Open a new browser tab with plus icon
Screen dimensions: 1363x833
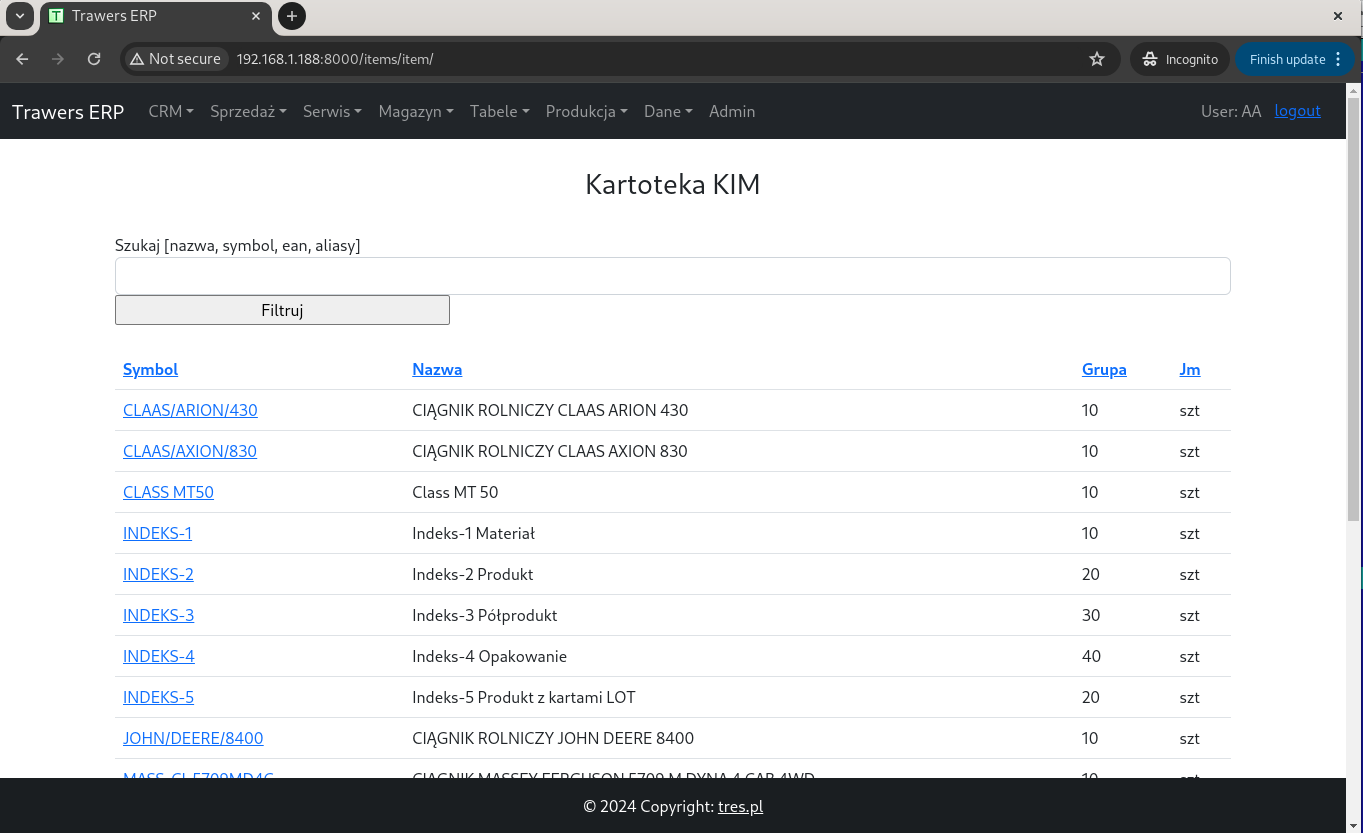[291, 16]
